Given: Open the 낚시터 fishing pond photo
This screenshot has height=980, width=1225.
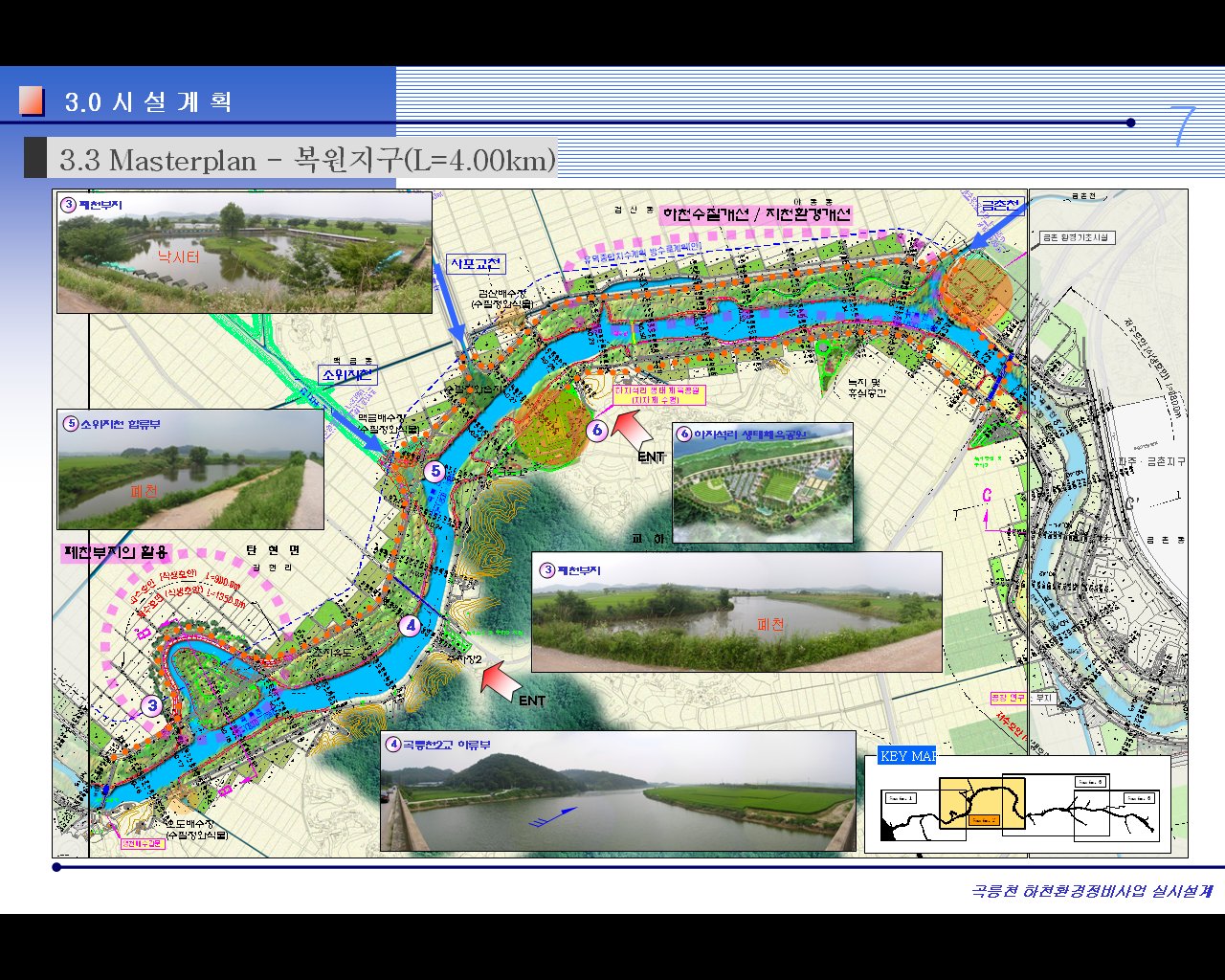Looking at the screenshot, I should click(x=244, y=254).
